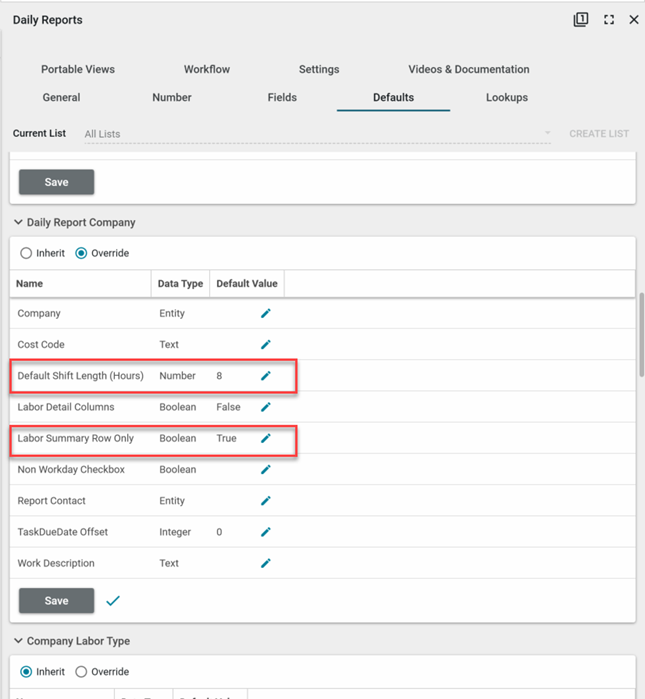Select Override for Daily Report Company
Screen dimensions: 645x699
[82, 253]
